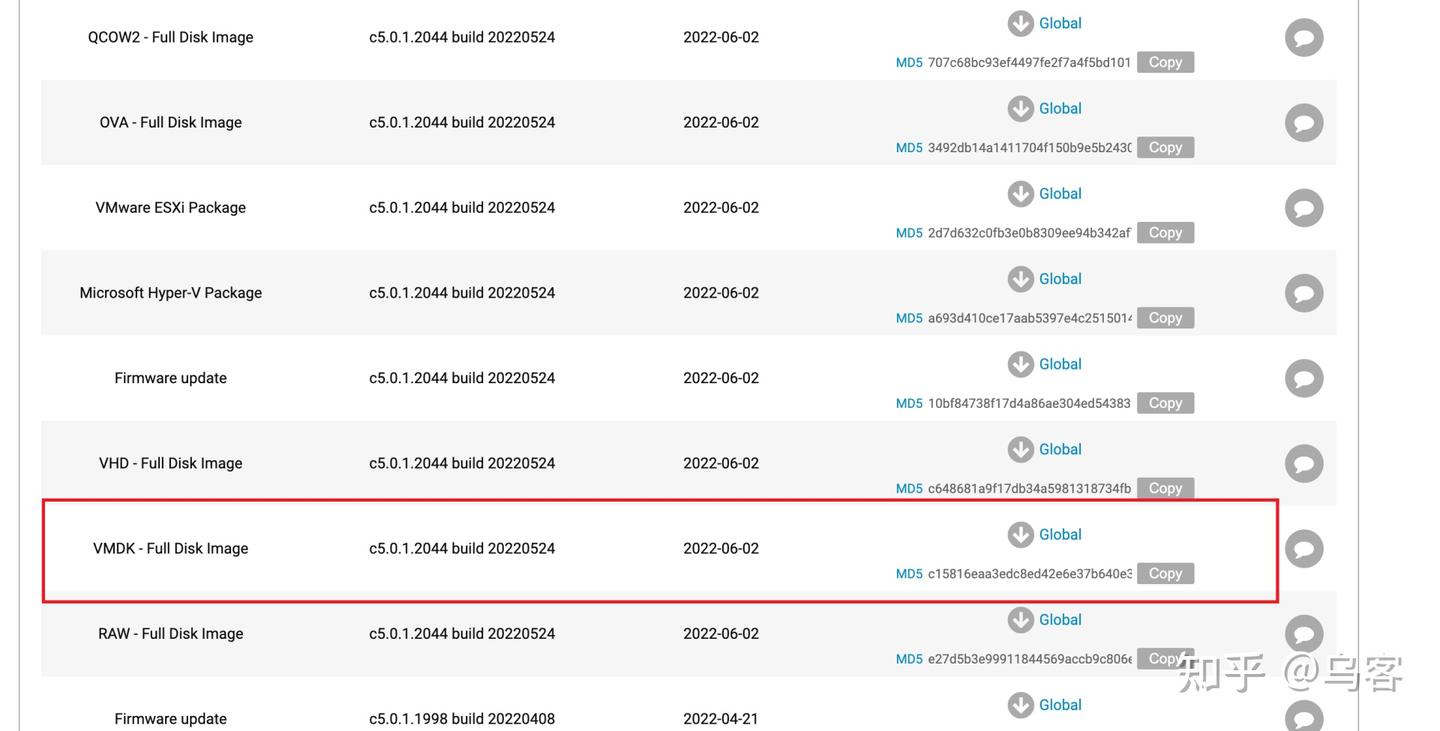Click the download icon in OVA row
The width and height of the screenshot is (1440, 731).
[1020, 108]
